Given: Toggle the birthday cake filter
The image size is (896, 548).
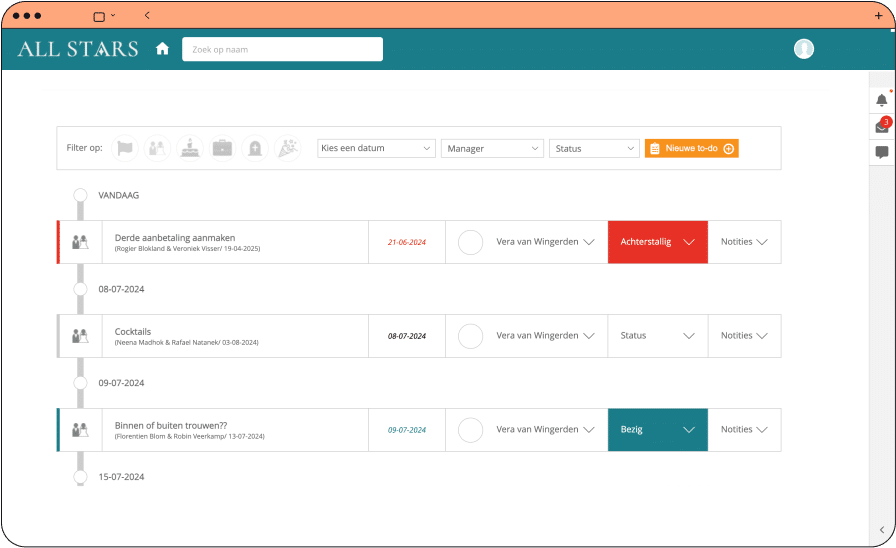Looking at the screenshot, I should pyautogui.click(x=190, y=148).
